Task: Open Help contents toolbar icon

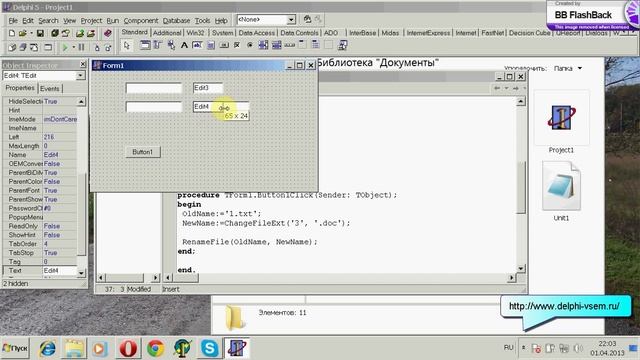Action: click(107, 33)
